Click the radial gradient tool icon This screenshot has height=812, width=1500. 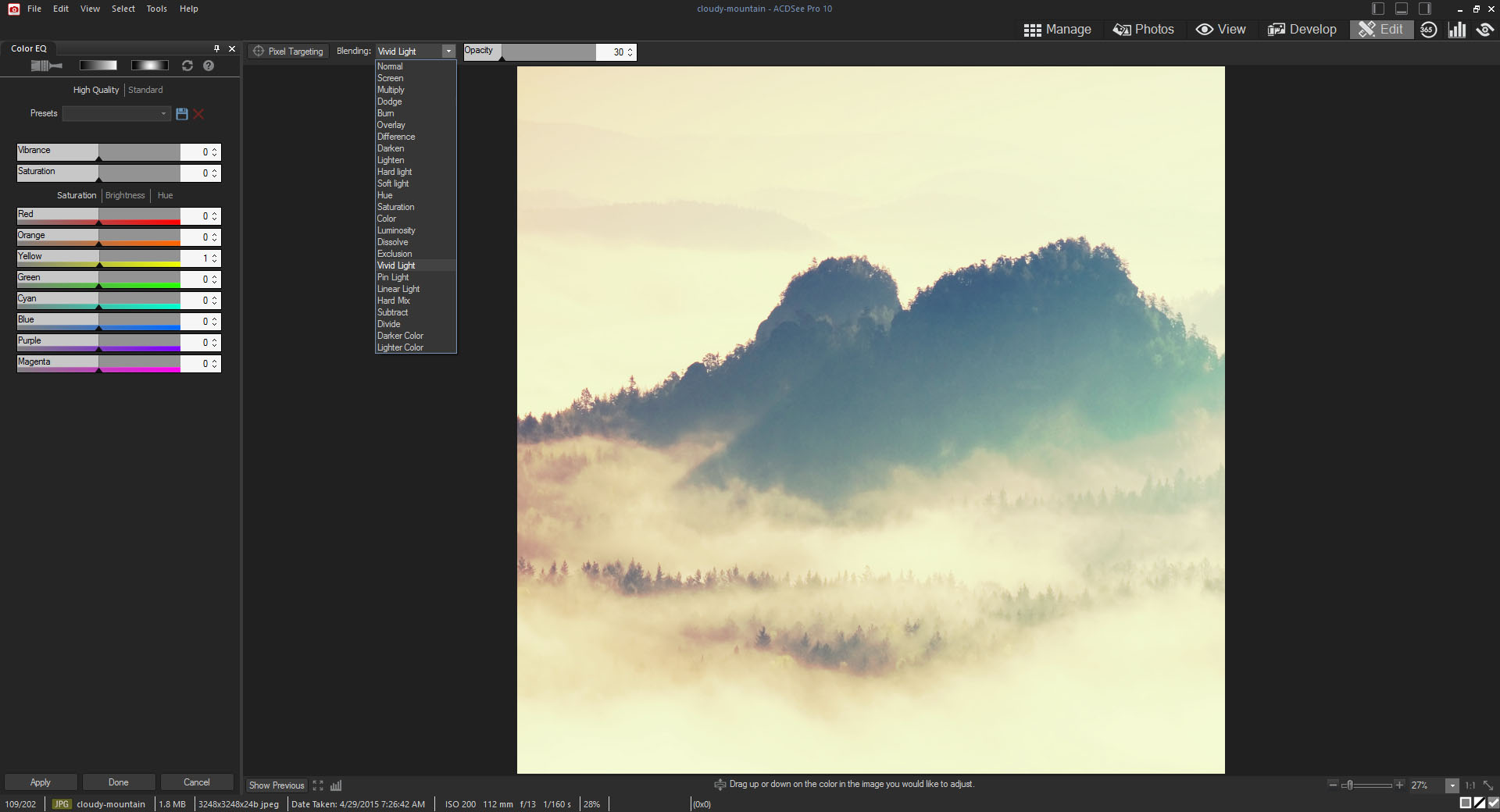point(149,66)
